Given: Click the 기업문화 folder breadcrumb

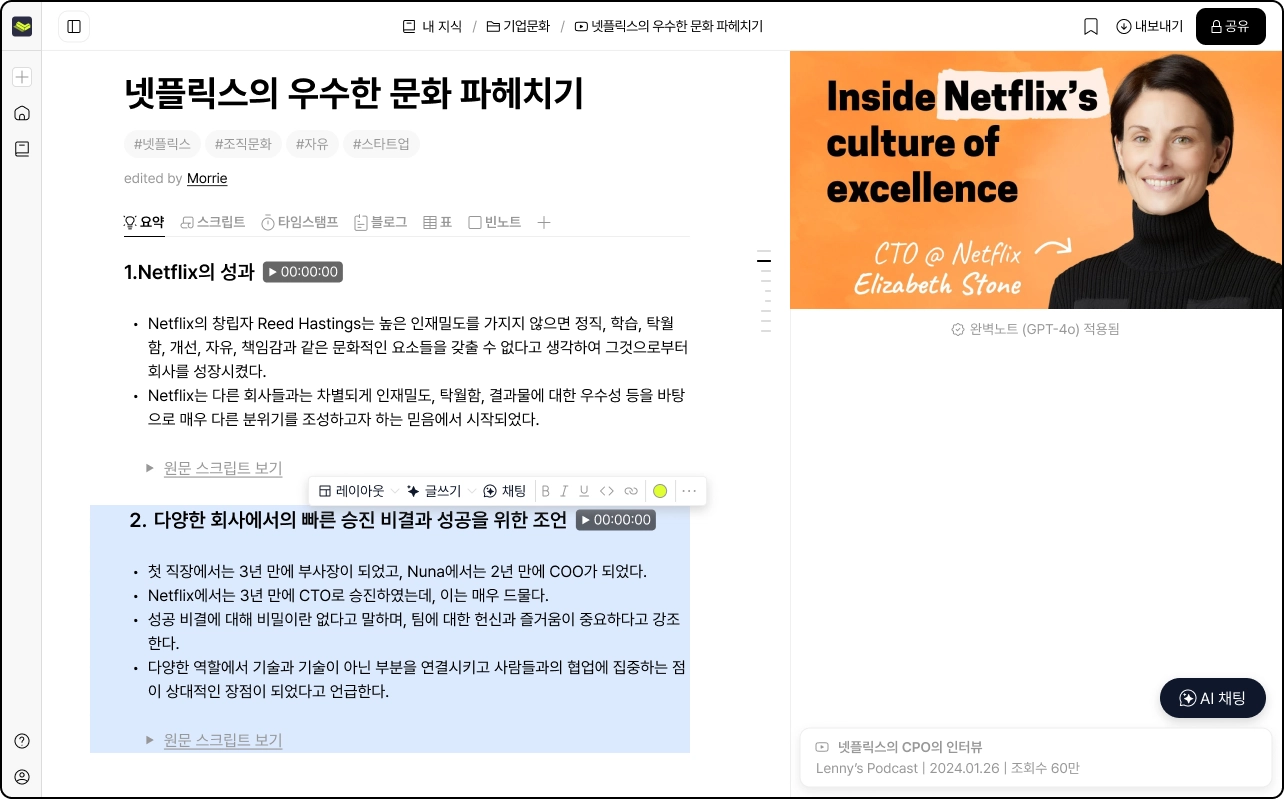Looking at the screenshot, I should pos(518,27).
